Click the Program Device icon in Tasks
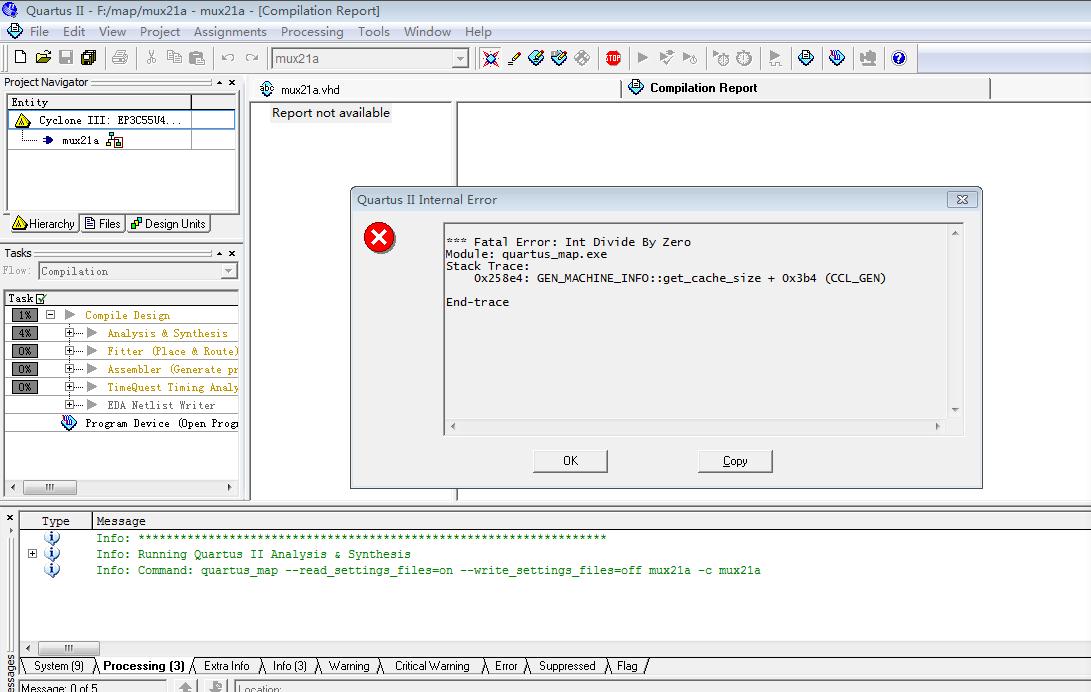Screen dimensions: 1091x692 pyautogui.click(x=69, y=423)
